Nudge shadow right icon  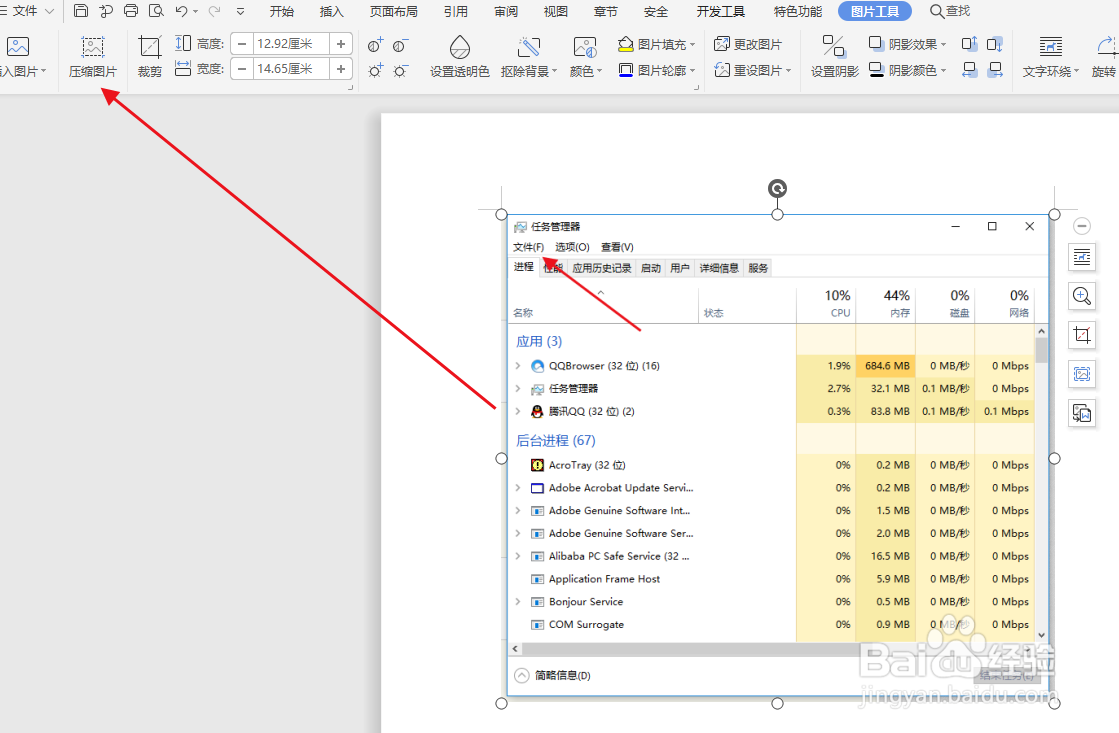point(994,69)
